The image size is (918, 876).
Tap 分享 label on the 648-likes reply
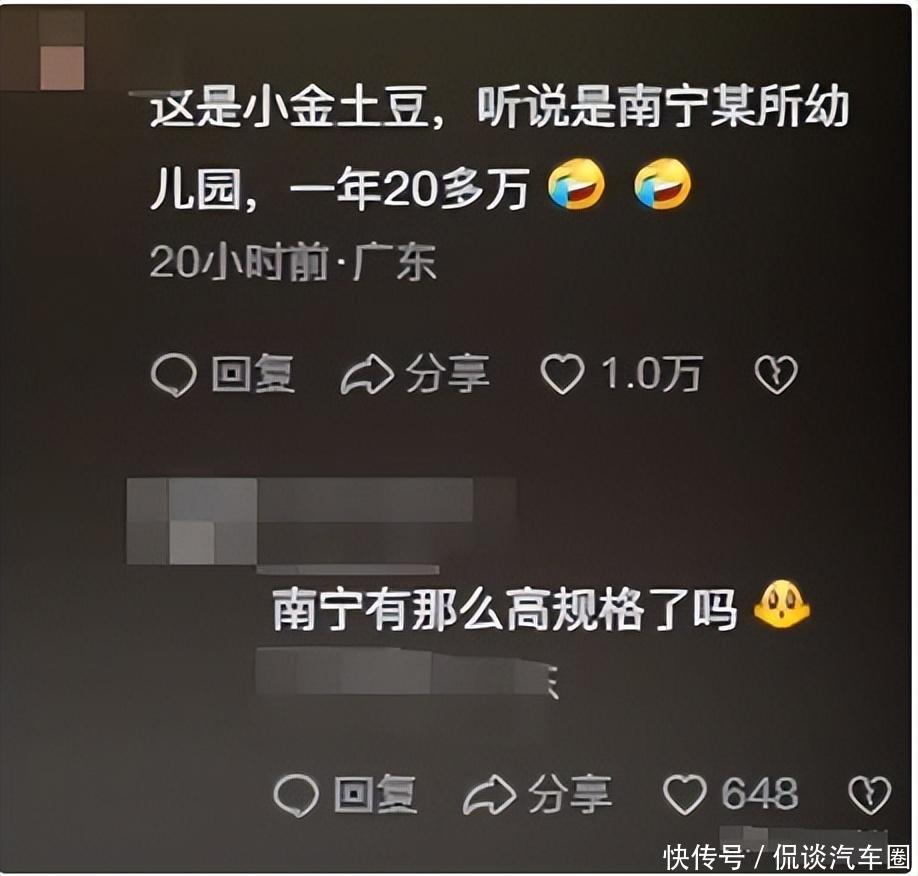coord(570,794)
